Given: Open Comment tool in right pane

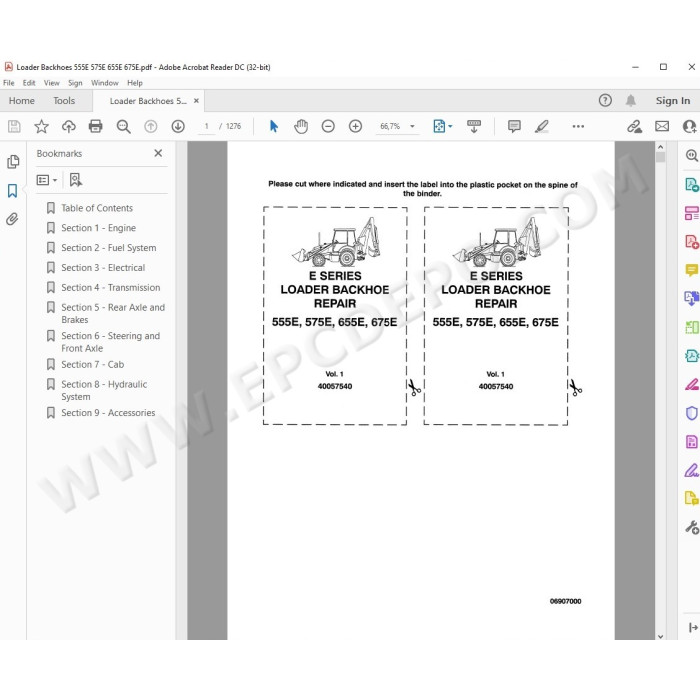Looking at the screenshot, I should click(692, 270).
